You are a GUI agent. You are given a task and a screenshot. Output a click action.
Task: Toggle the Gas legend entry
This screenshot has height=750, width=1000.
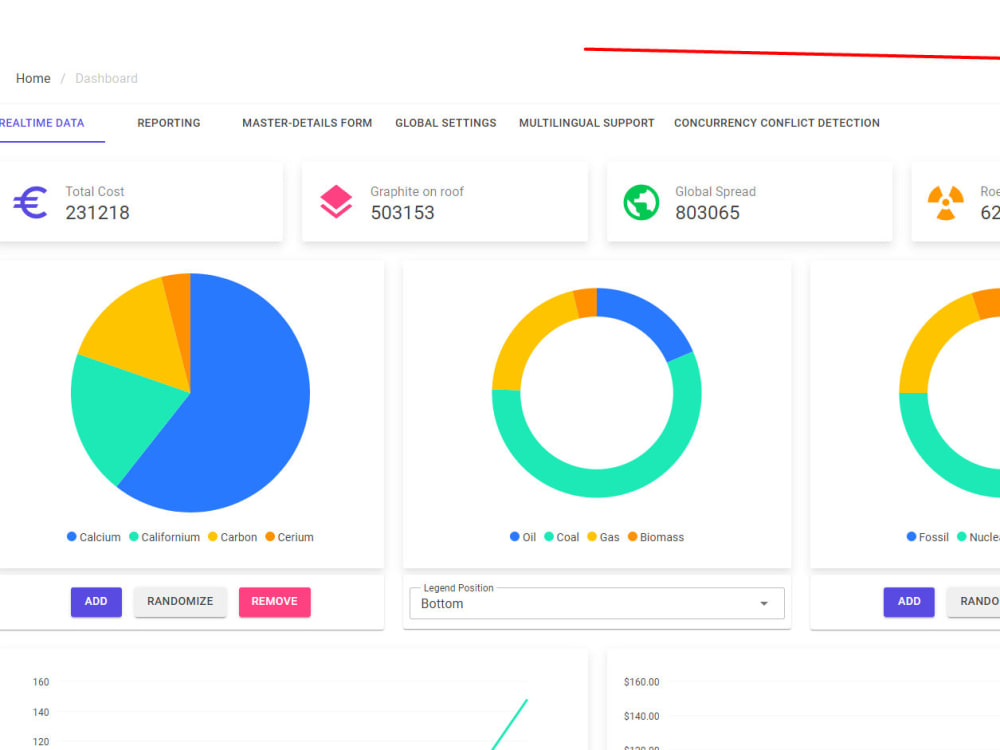tap(603, 537)
